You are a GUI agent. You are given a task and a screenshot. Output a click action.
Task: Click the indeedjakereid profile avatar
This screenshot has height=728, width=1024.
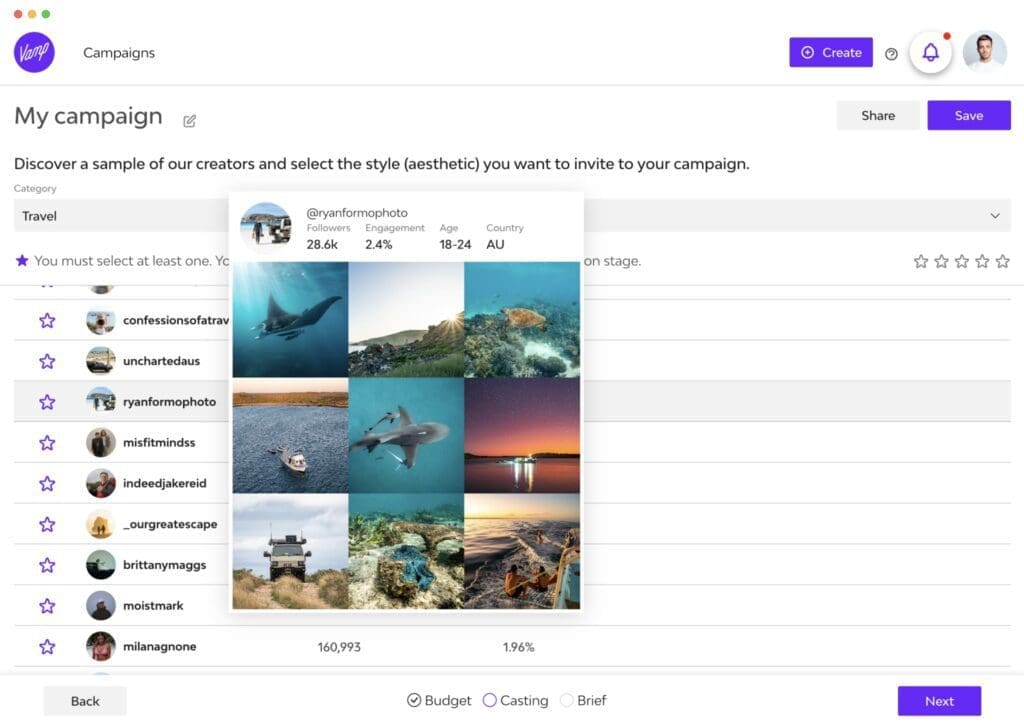(x=100, y=484)
